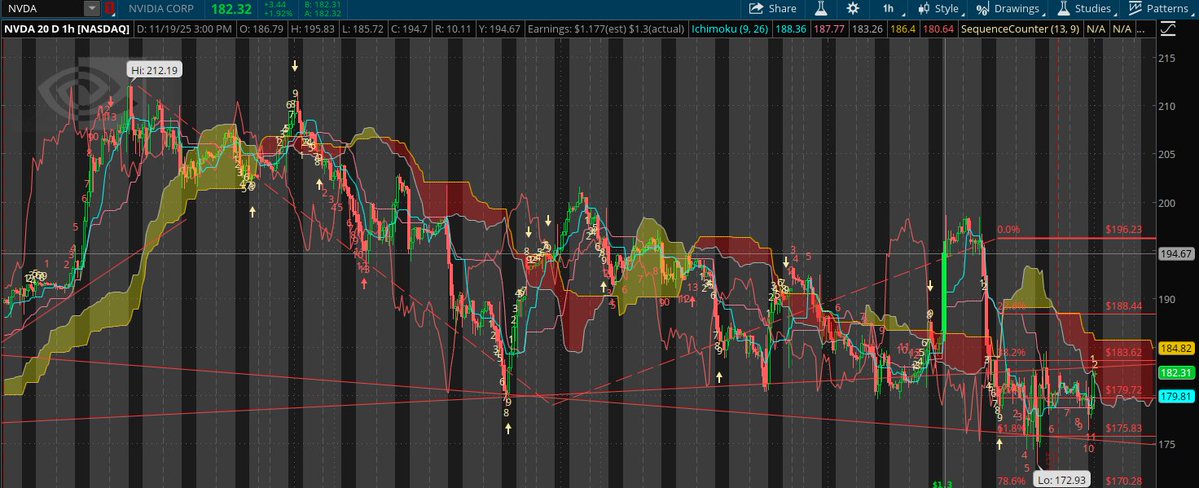Open the flask quick studies icon
1199x488 pixels.
tap(821, 8)
